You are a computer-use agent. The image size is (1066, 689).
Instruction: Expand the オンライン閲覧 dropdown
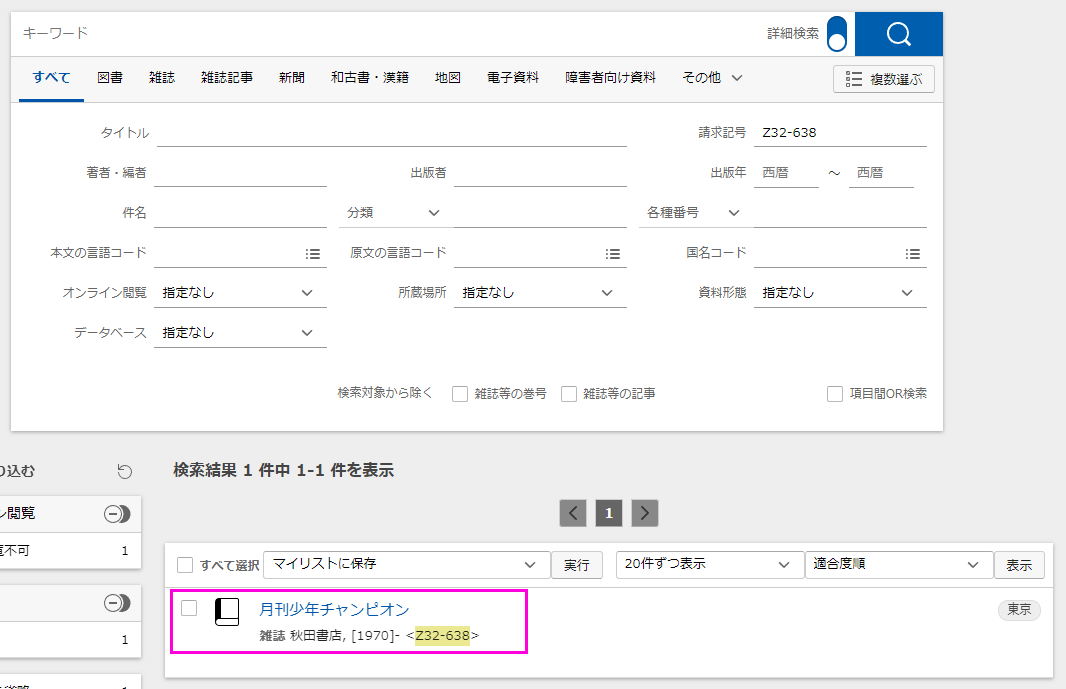[x=240, y=293]
